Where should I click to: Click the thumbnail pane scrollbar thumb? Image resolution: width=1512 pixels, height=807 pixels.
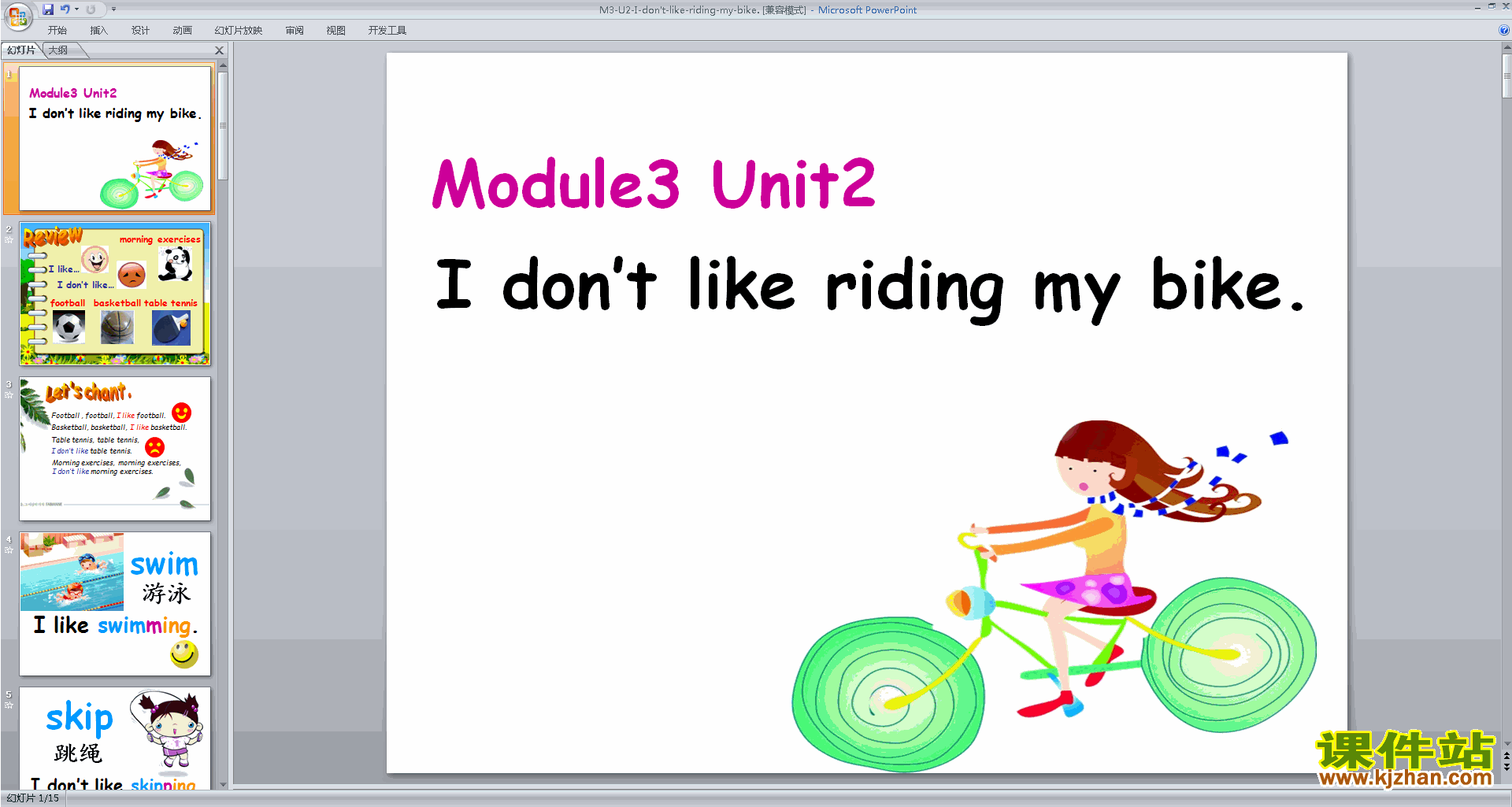click(223, 126)
